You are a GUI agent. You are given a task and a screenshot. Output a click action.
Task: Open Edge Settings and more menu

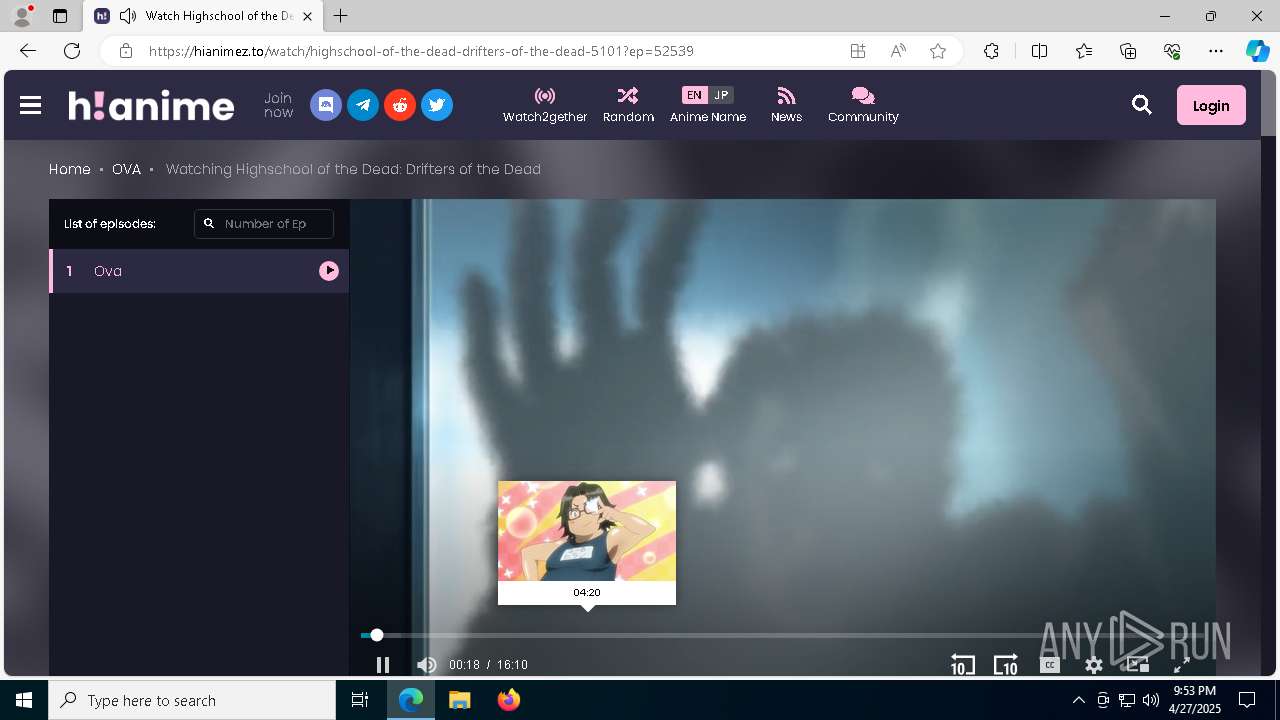pos(1216,51)
